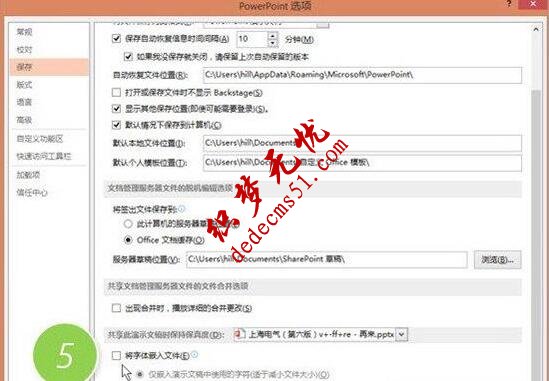Close the PowerPoint 选项 dialog
Image resolution: width=549 pixels, height=381 pixels.
[533, 4]
